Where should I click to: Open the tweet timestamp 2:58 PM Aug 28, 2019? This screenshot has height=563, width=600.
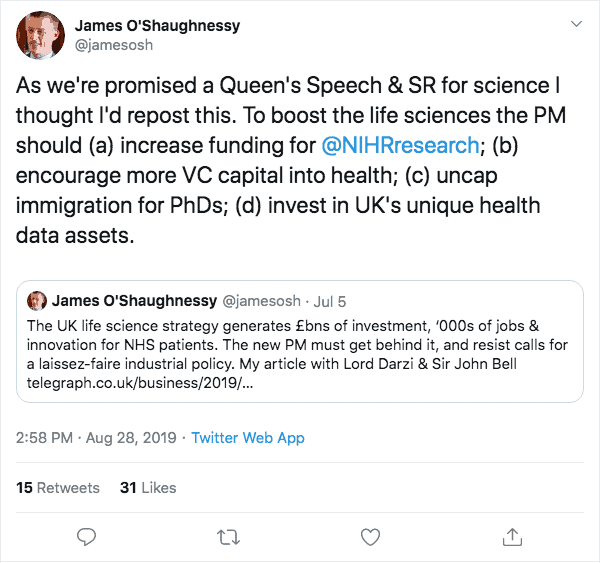[x=96, y=438]
